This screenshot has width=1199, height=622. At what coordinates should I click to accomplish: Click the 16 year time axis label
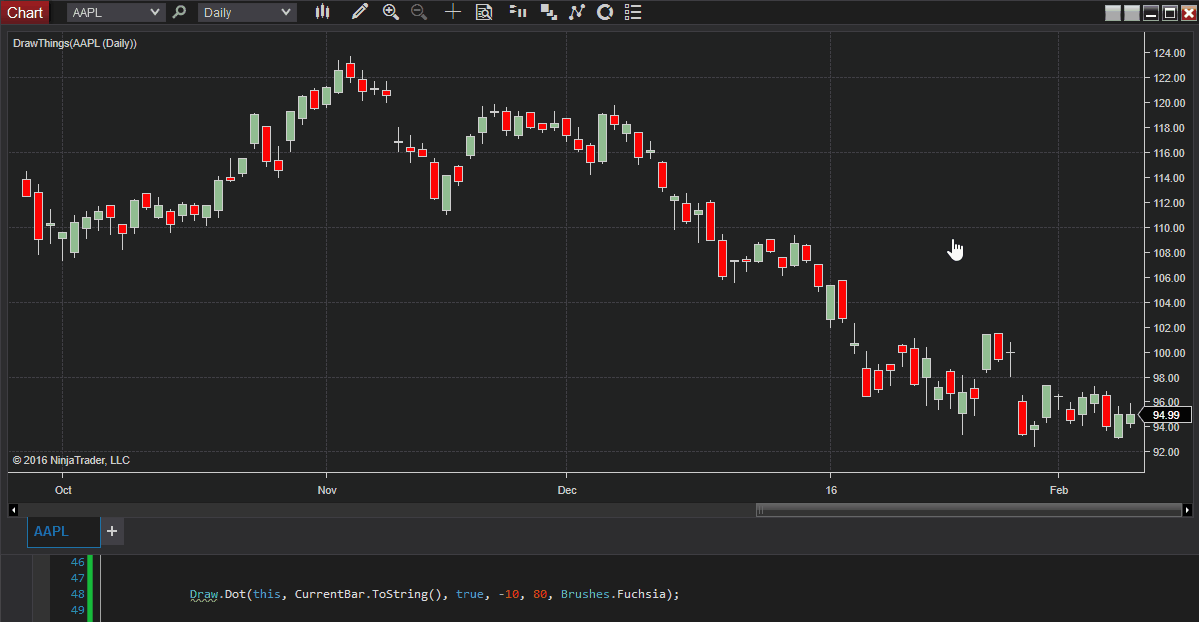tap(831, 490)
